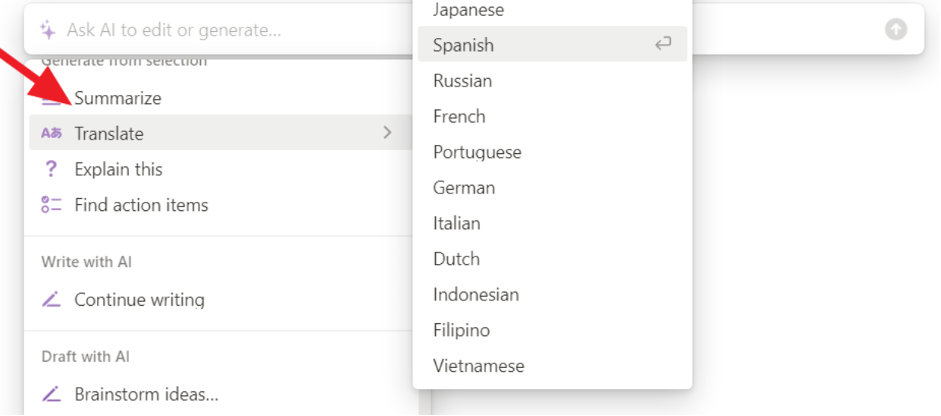This screenshot has height=416, width=941.
Task: Click the pencil icon beside Brainstorm ideas
Action: click(x=51, y=394)
